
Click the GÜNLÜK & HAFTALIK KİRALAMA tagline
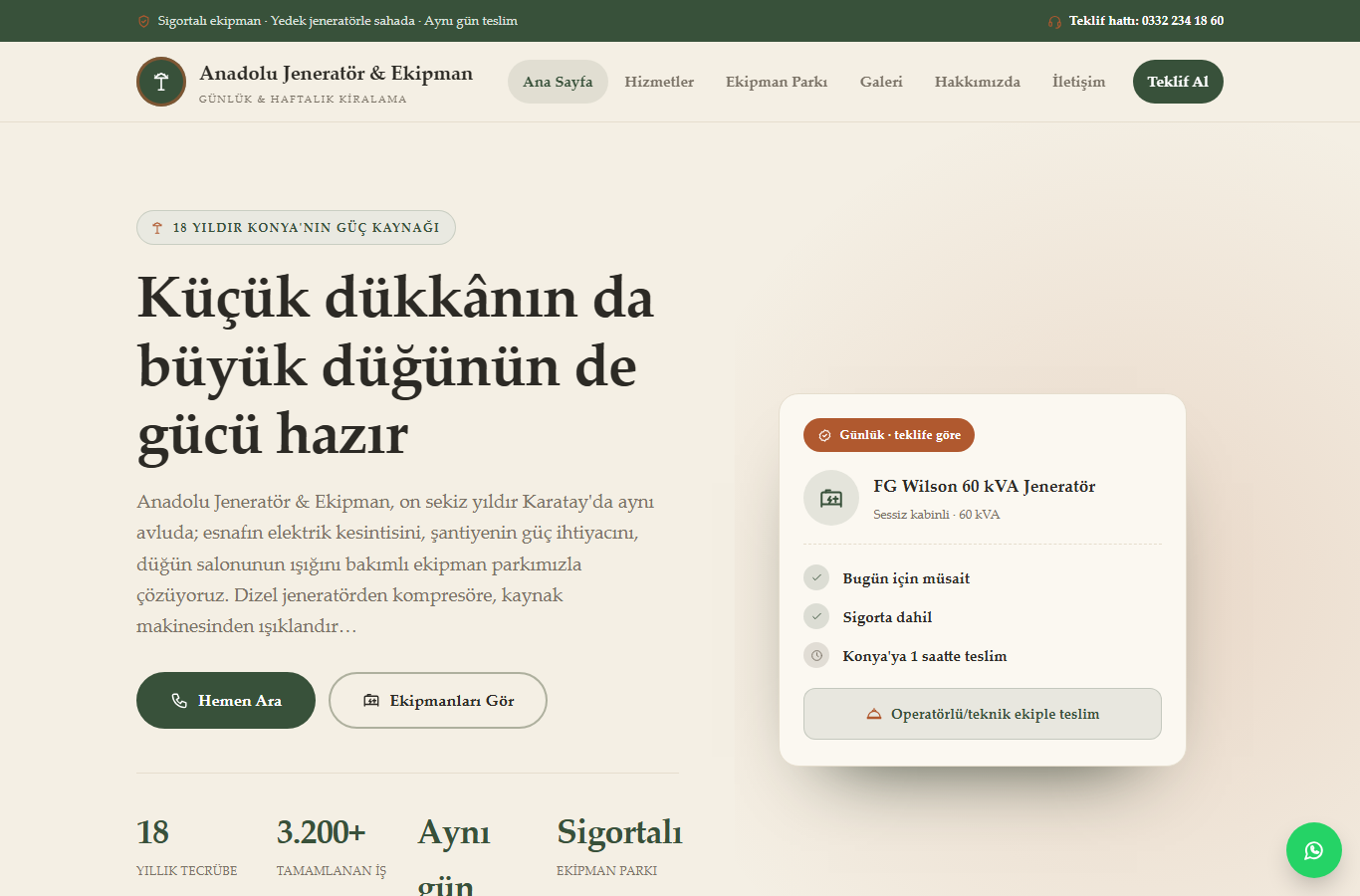coord(303,100)
